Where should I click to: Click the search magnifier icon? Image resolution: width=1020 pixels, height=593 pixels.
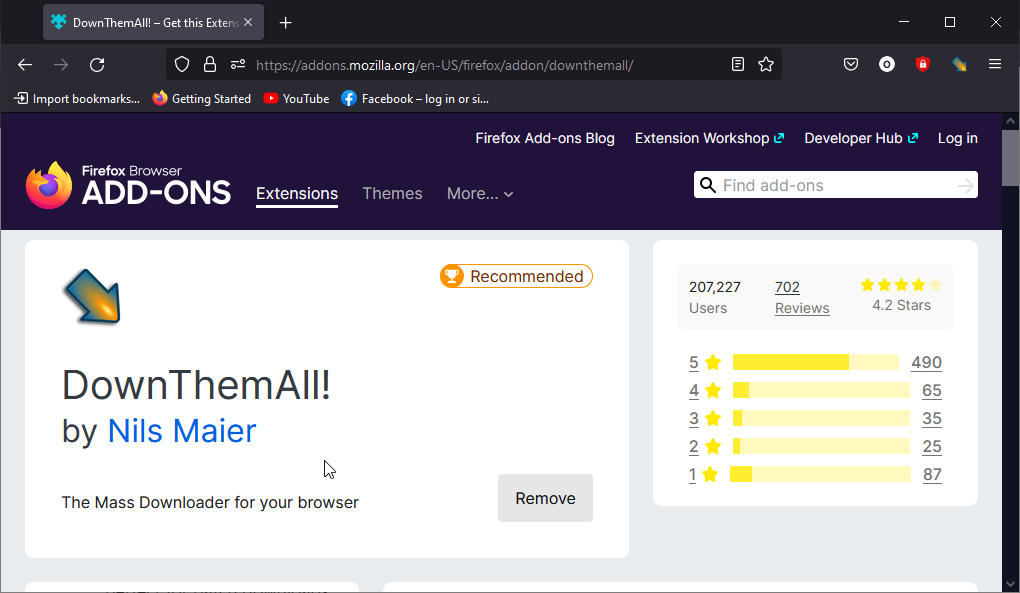click(707, 185)
